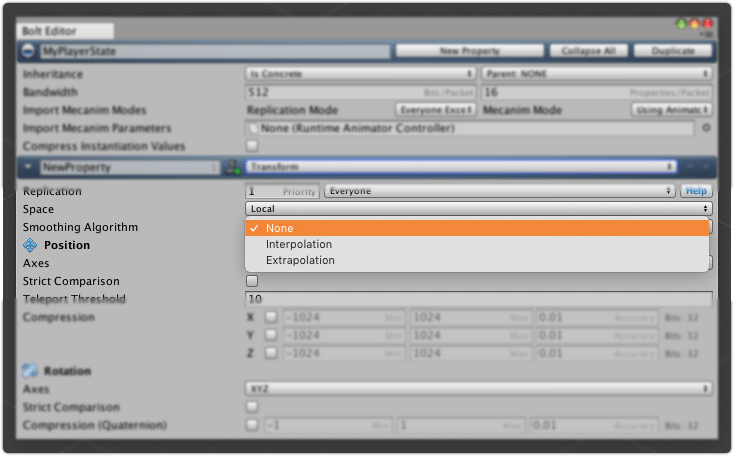Enable Position Strict Comparison checkbox
The image size is (734, 456).
tap(252, 281)
